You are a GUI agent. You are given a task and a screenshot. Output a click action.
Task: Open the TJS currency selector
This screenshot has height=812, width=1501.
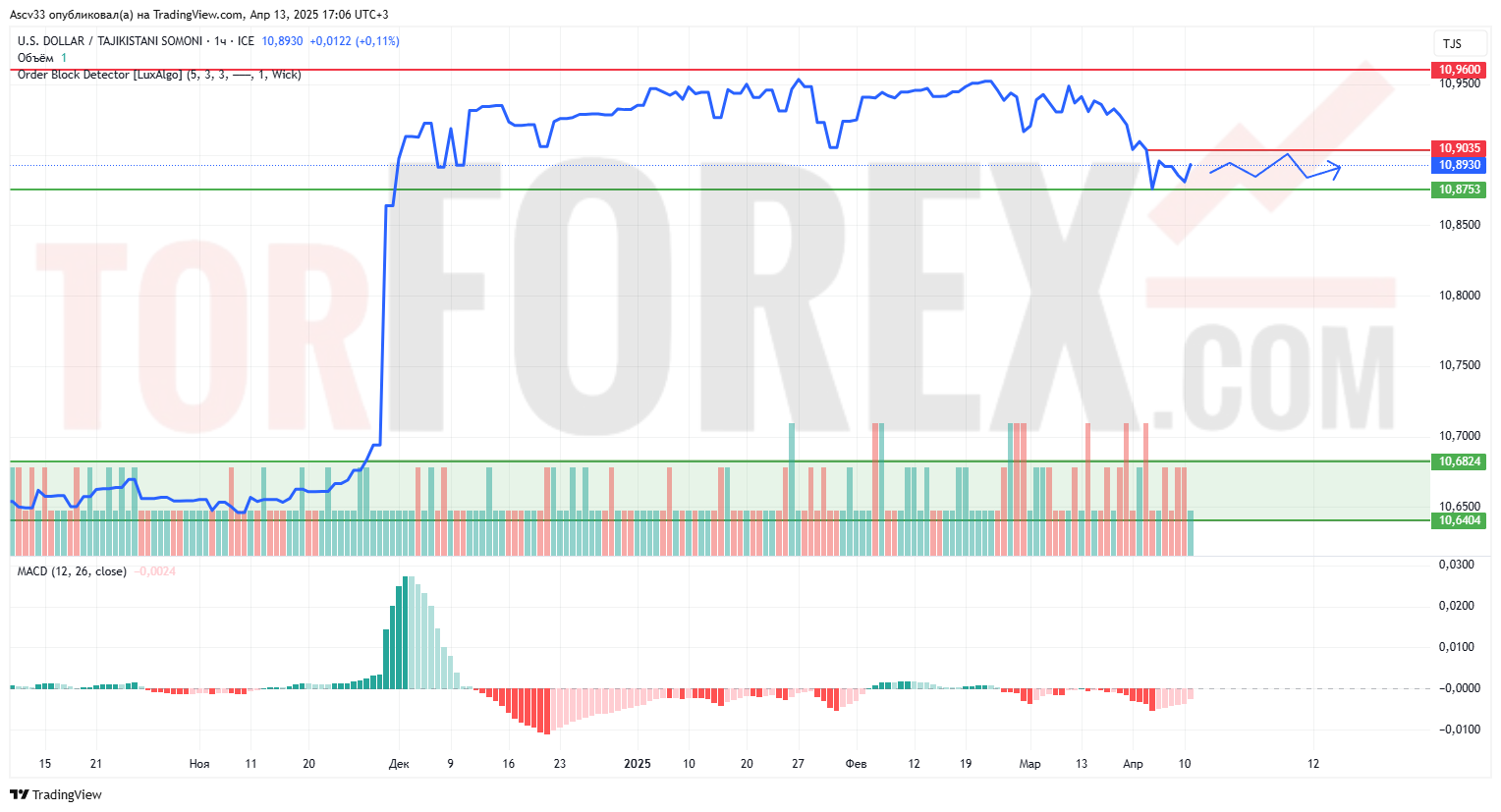[x=1452, y=43]
